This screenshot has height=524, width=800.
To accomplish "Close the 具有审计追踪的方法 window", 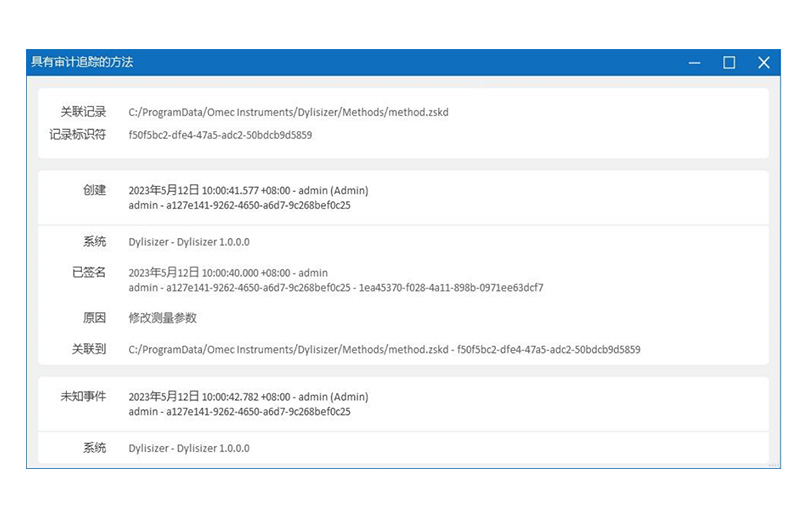I will click(x=763, y=63).
